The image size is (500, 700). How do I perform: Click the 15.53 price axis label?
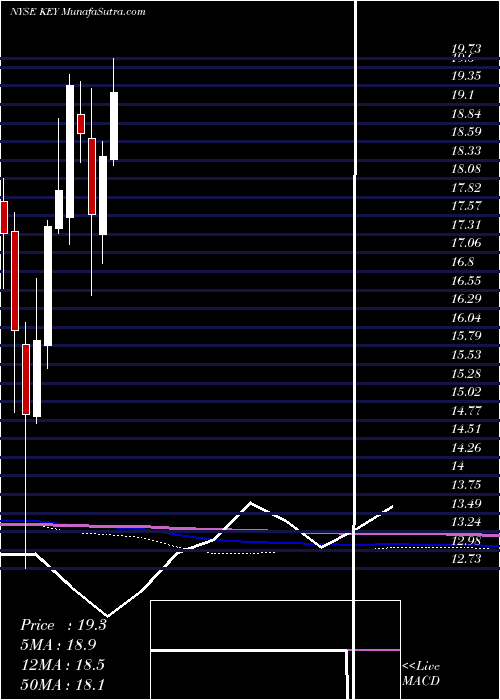click(x=466, y=354)
